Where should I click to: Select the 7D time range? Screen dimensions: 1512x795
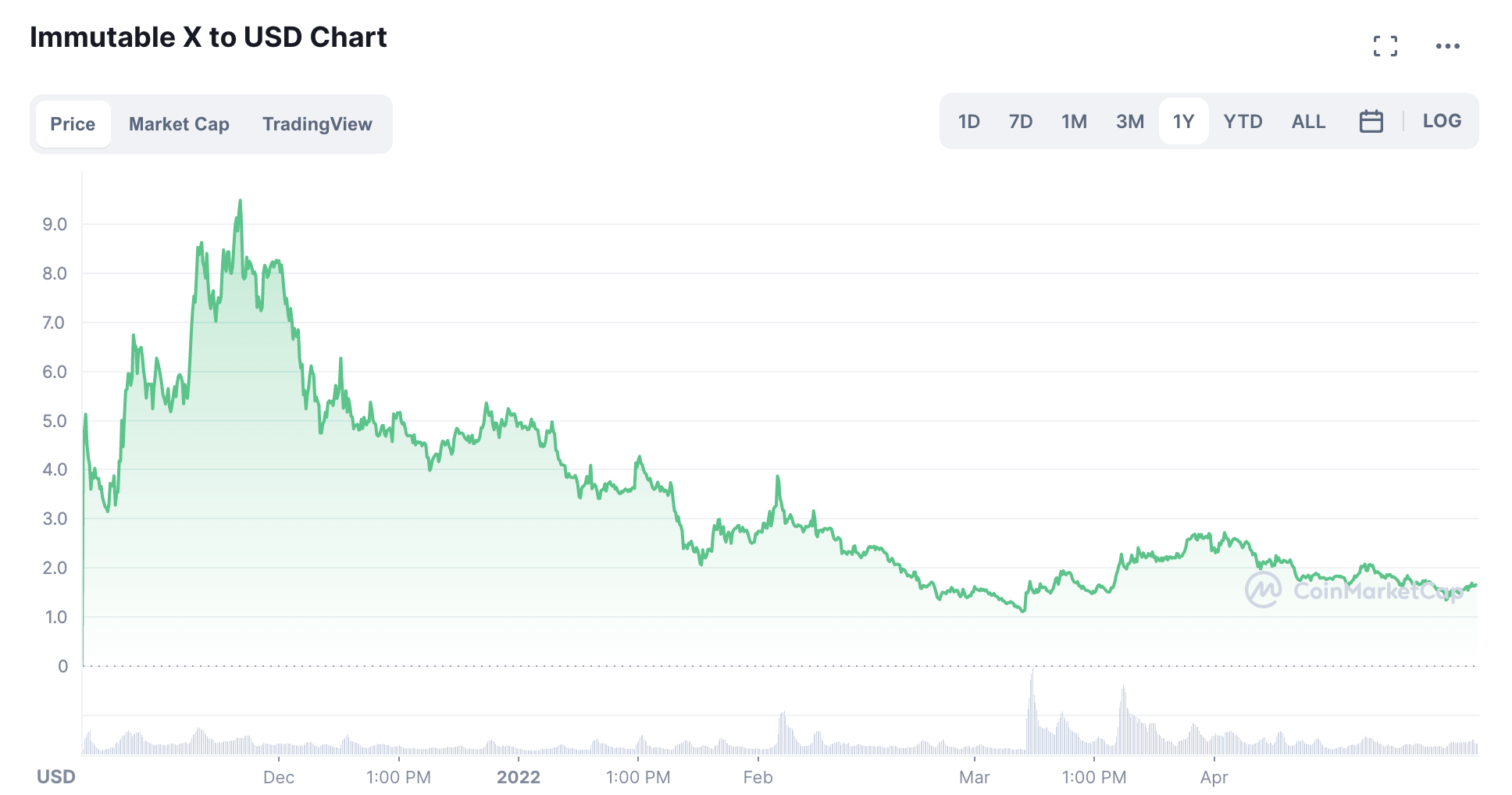click(x=1020, y=121)
